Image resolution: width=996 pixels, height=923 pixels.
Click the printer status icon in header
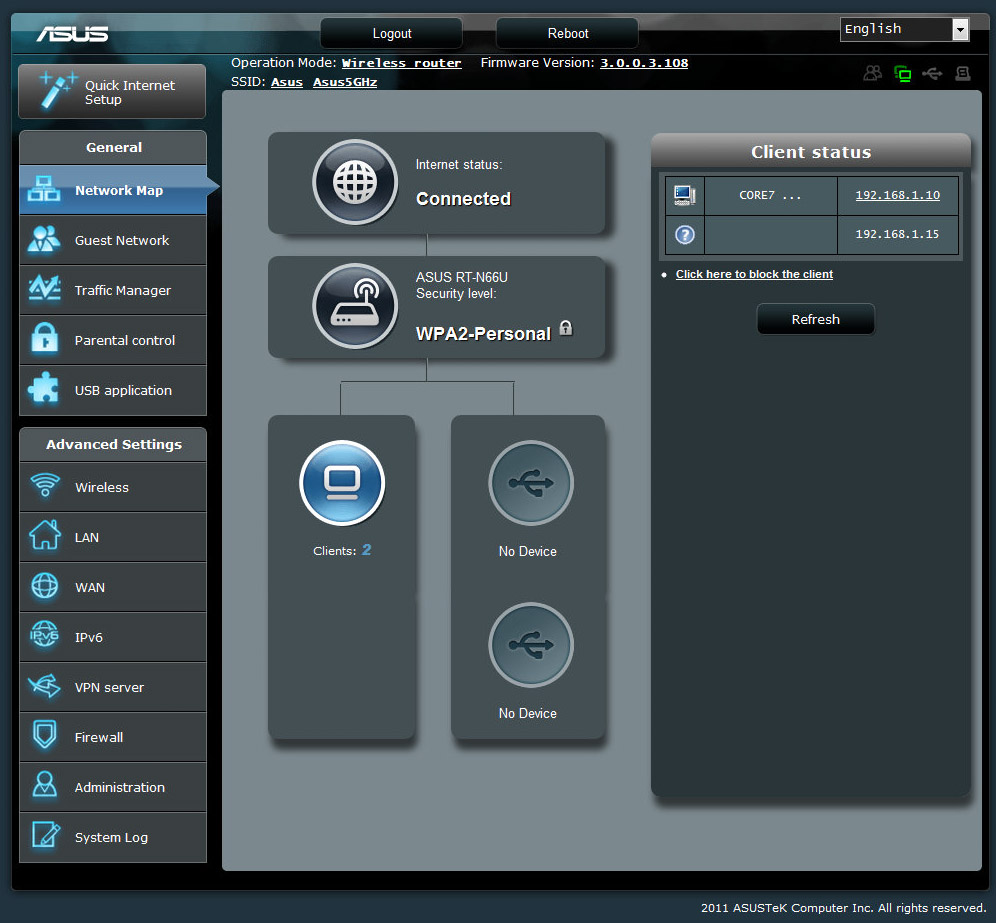[962, 73]
